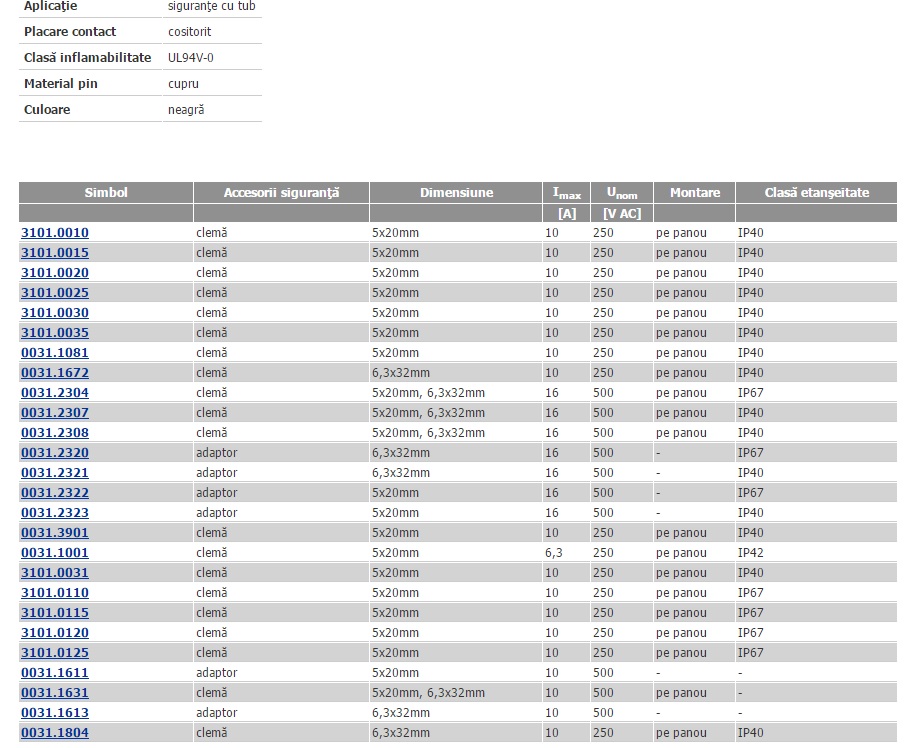Select the Placare contact label

(70, 32)
